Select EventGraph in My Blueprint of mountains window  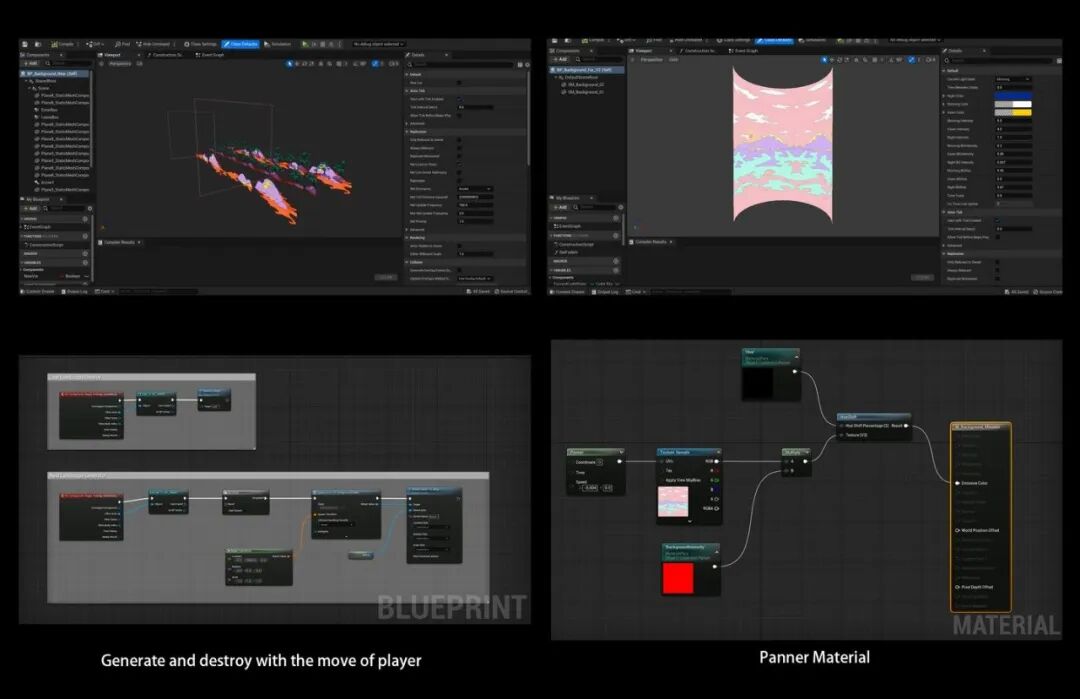click(x=38, y=227)
